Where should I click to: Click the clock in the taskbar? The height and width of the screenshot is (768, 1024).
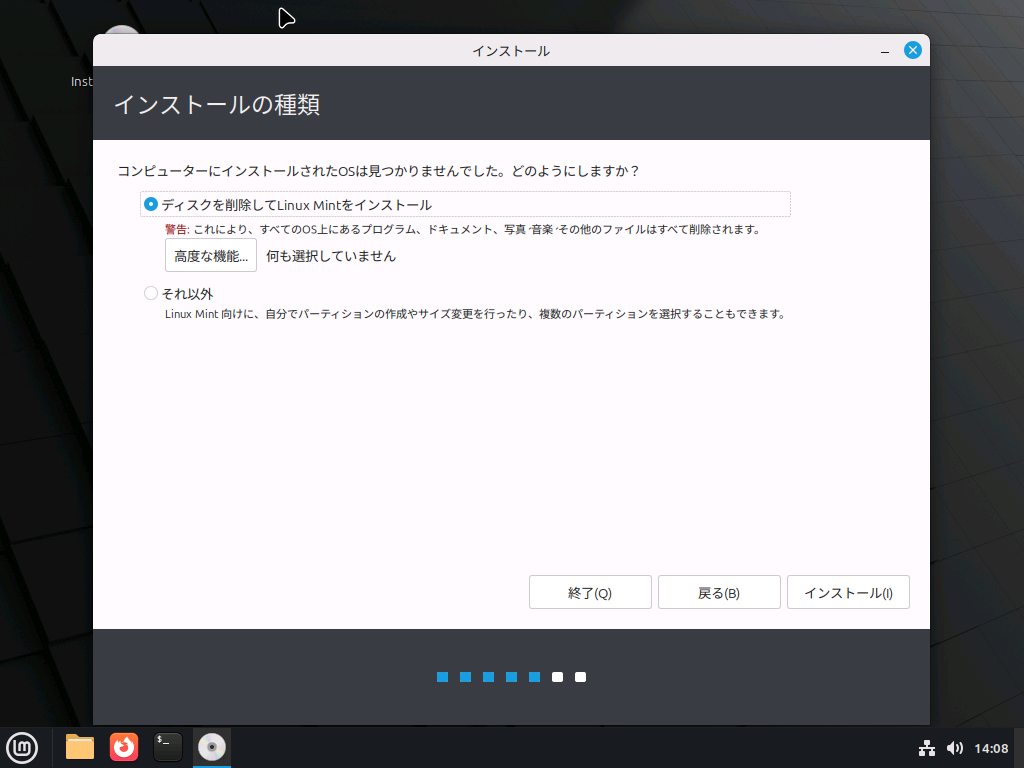point(991,748)
